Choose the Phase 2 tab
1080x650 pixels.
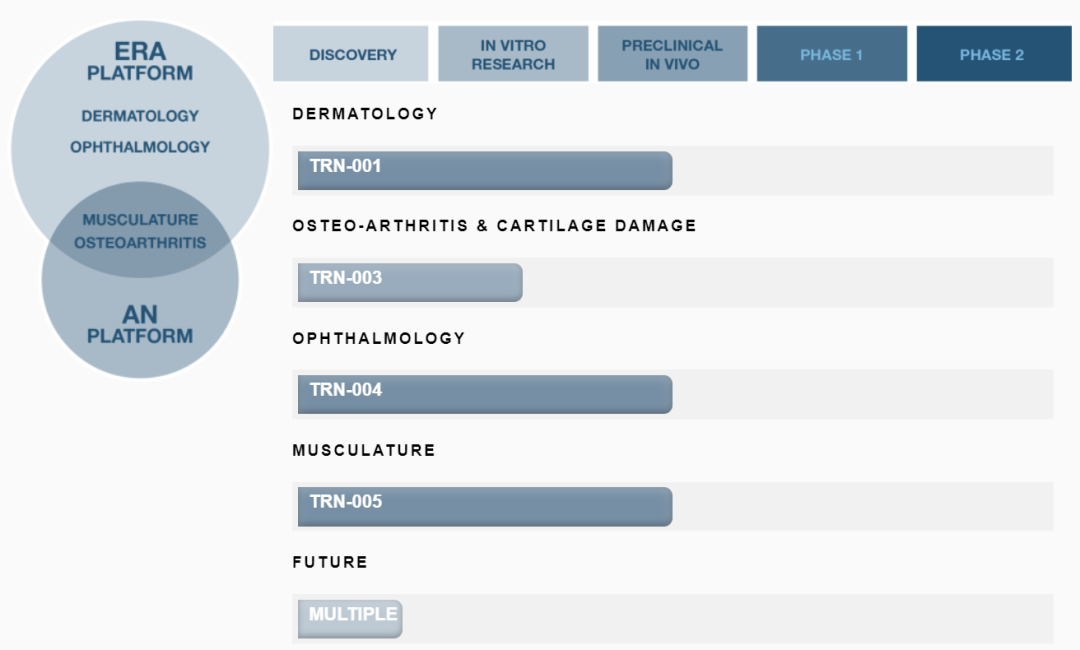tap(992, 54)
